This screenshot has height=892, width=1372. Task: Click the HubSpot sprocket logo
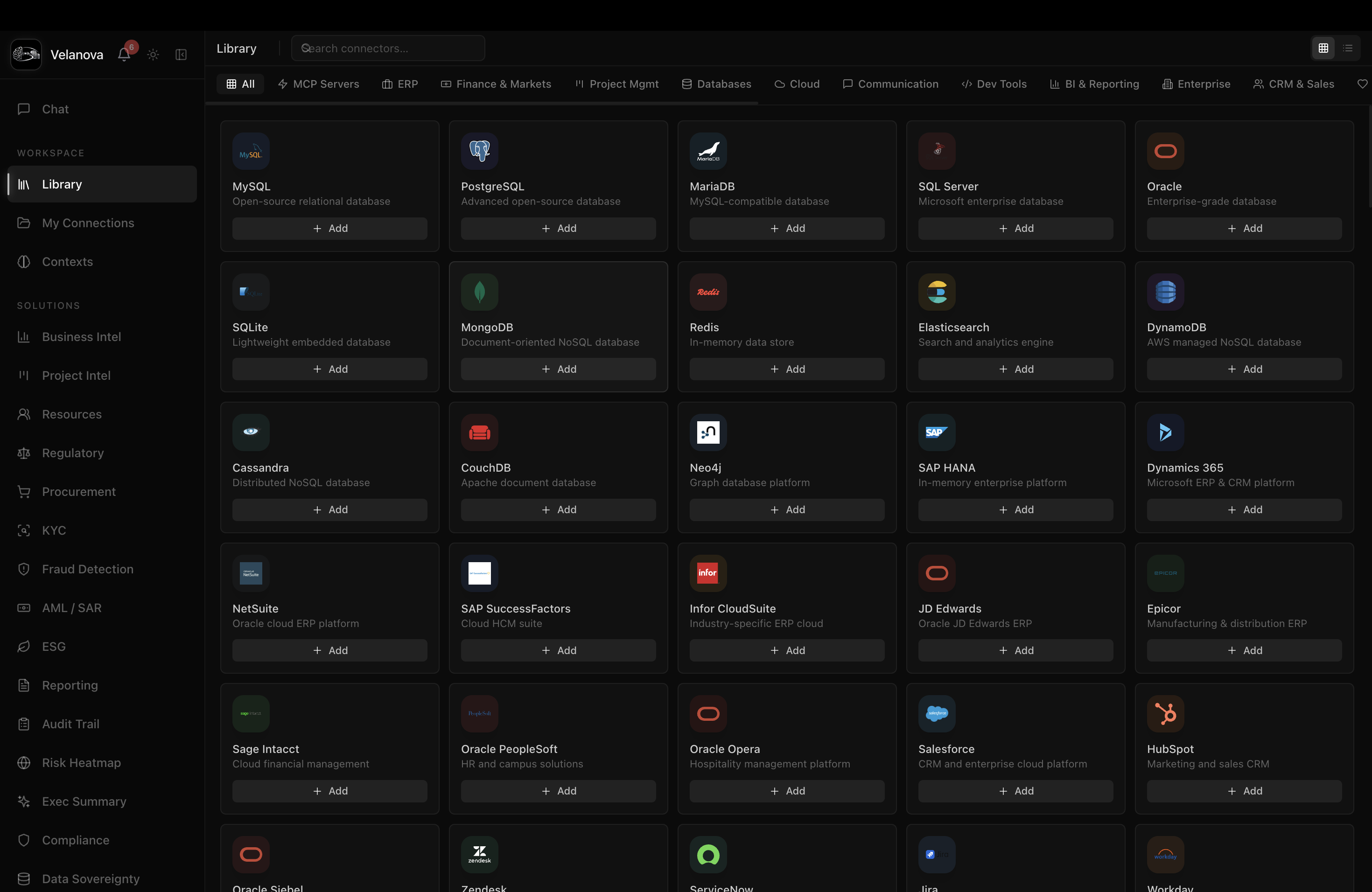[x=1165, y=713]
